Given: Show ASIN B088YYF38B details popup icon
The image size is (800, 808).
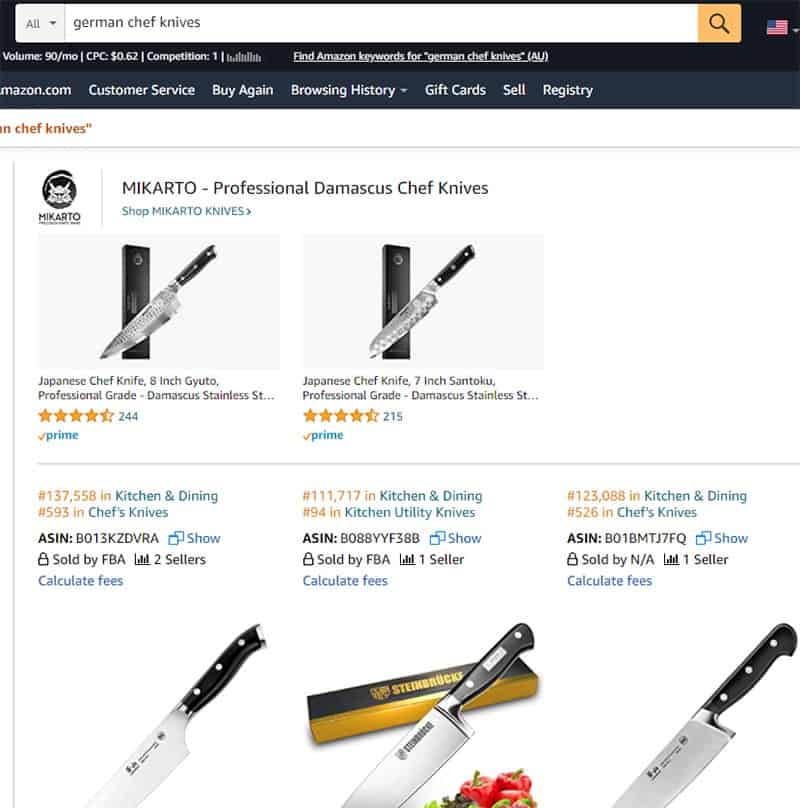Looking at the screenshot, I should click(437, 538).
